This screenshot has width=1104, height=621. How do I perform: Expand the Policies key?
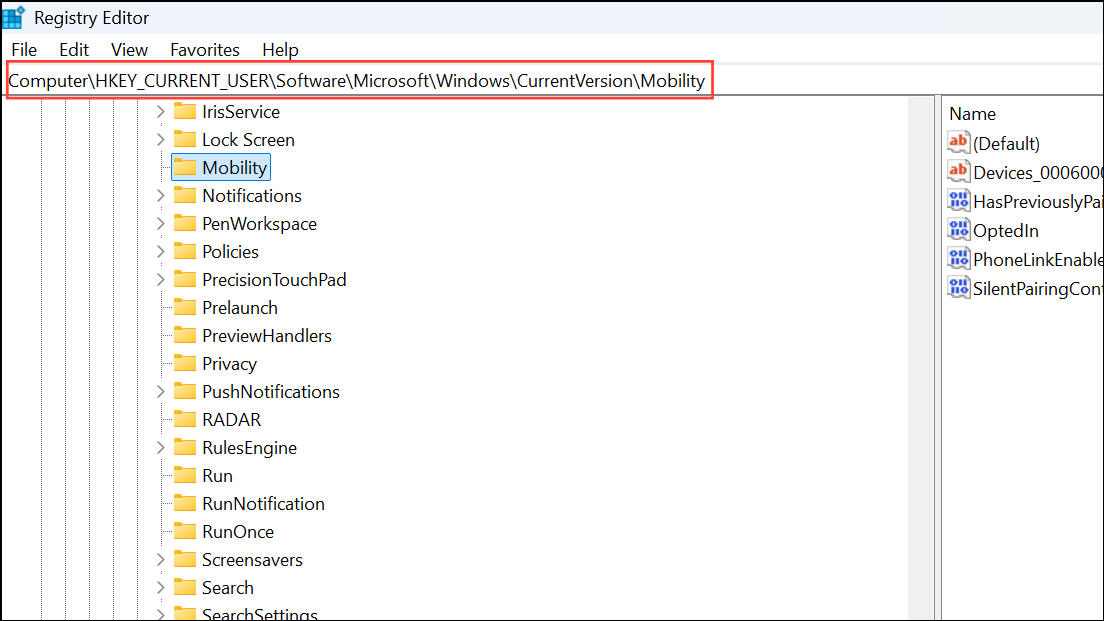click(161, 251)
